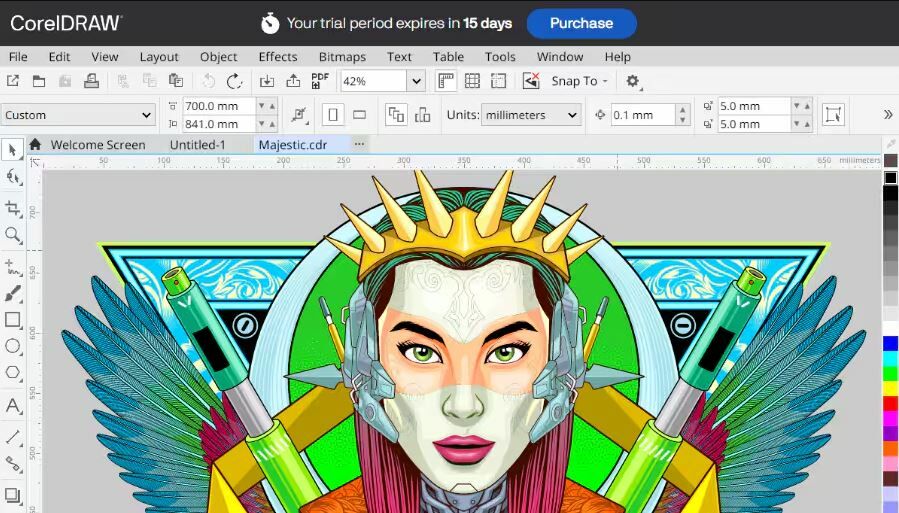
Task: Open the document tabs ellipsis menu
Action: point(359,144)
